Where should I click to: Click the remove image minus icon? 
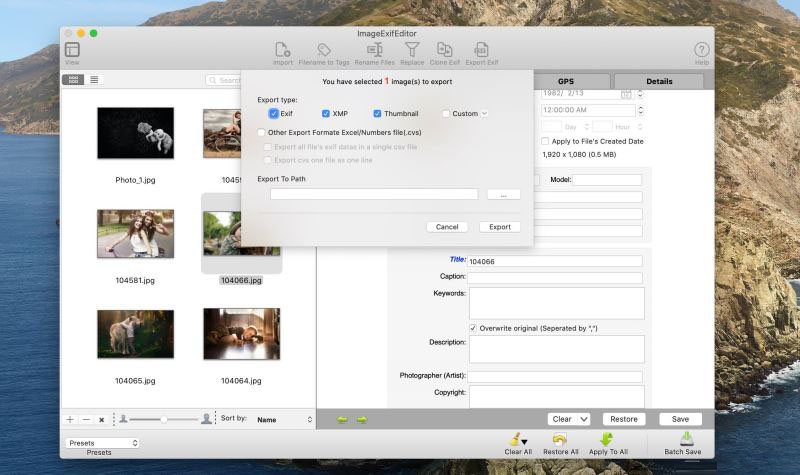tap(86, 419)
